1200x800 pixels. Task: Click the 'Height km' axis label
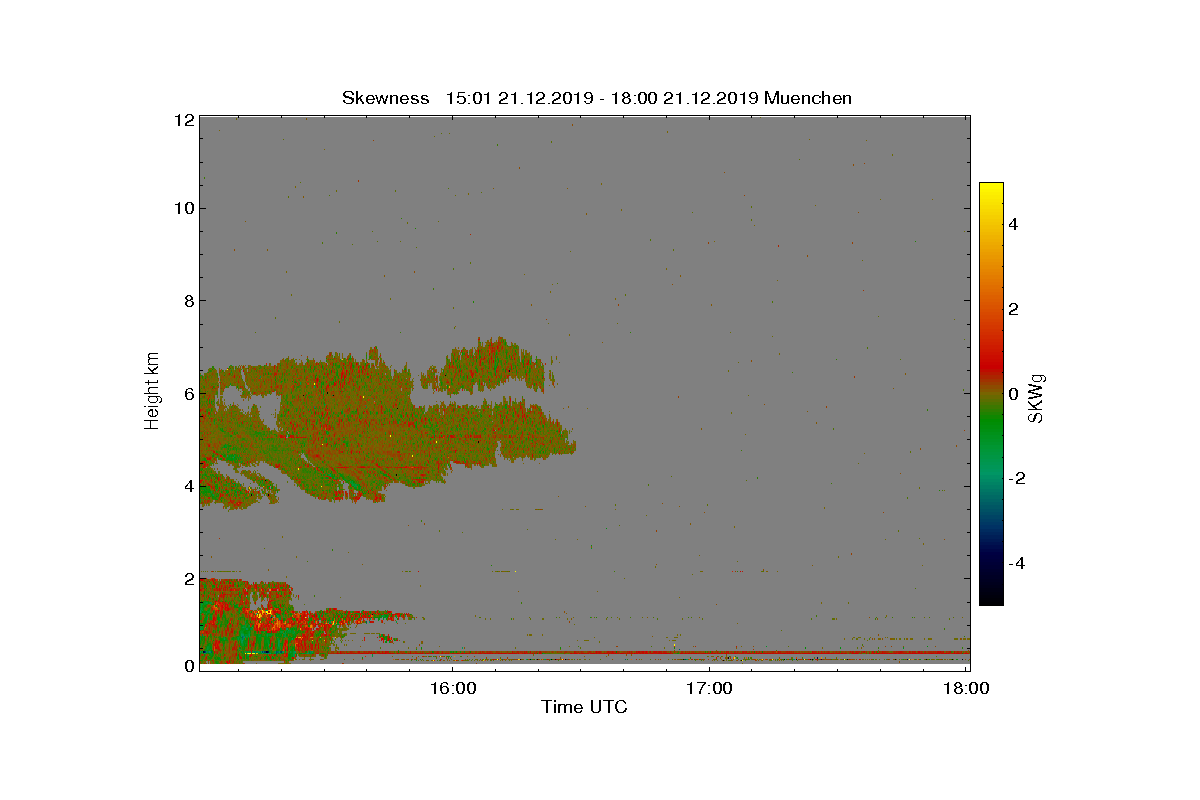click(152, 391)
